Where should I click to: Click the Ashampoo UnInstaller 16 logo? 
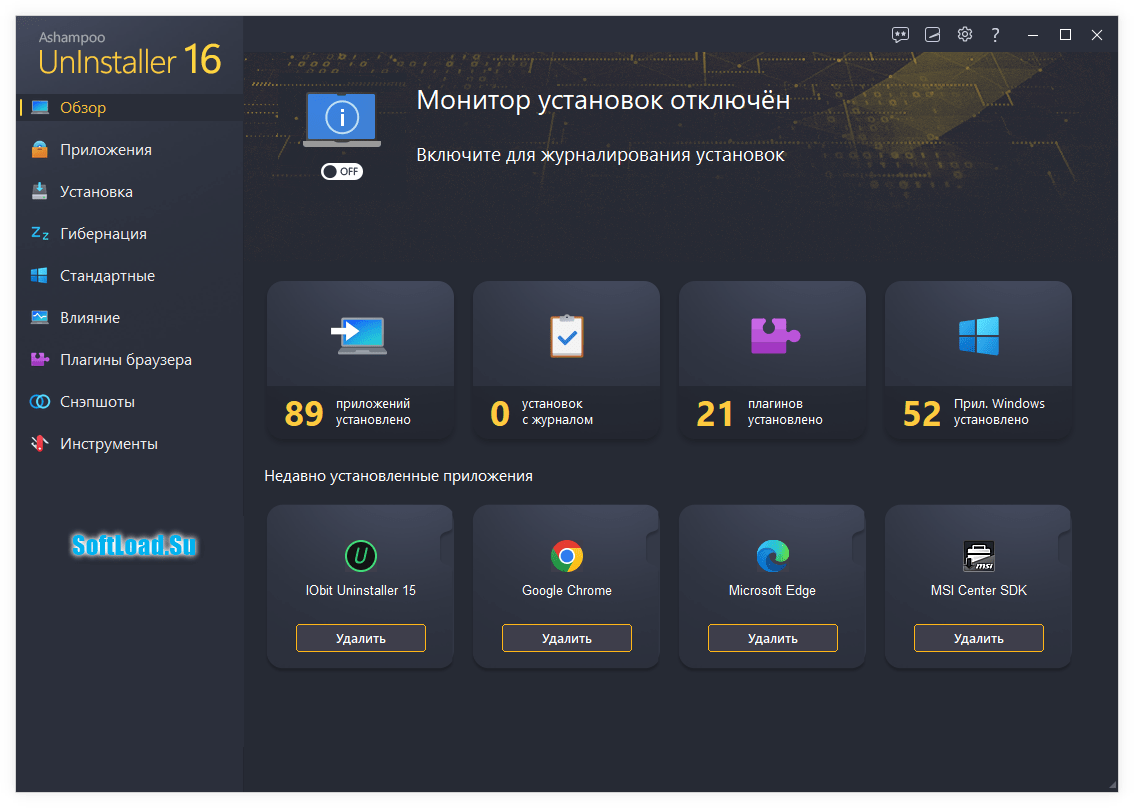(129, 54)
